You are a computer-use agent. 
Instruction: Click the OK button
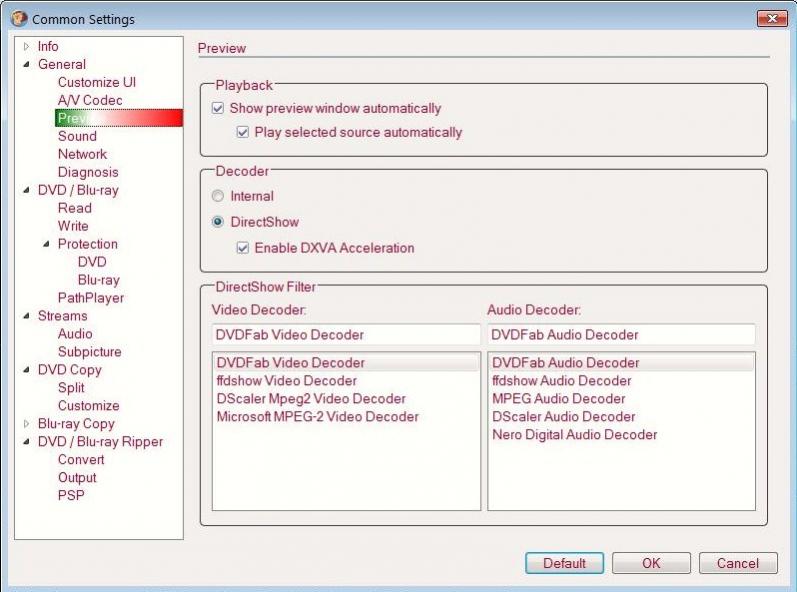[651, 563]
